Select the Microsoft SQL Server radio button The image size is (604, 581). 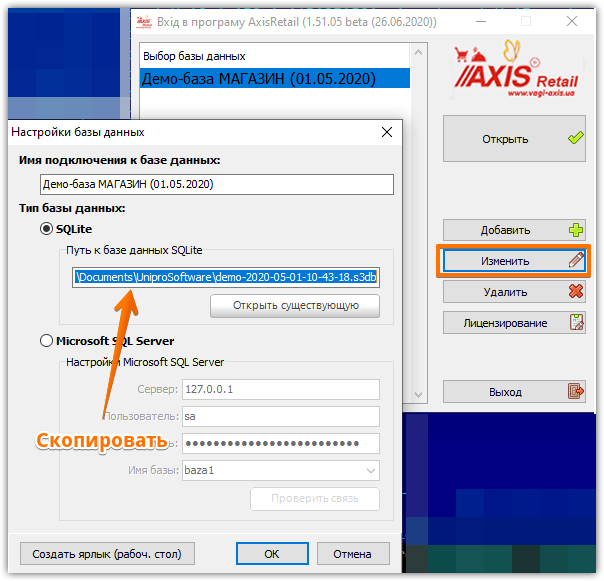click(x=46, y=341)
